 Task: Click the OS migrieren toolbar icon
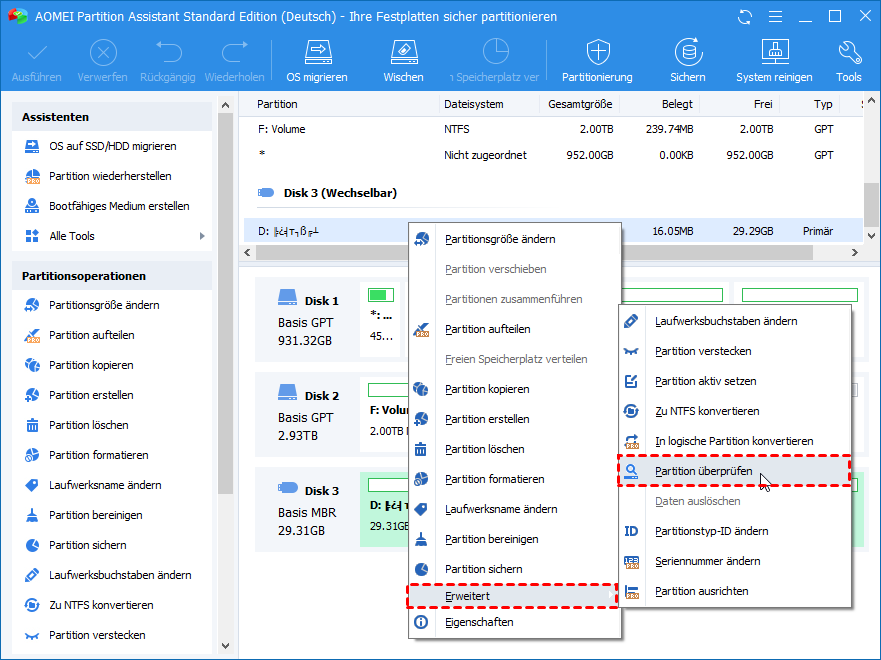click(x=317, y=53)
